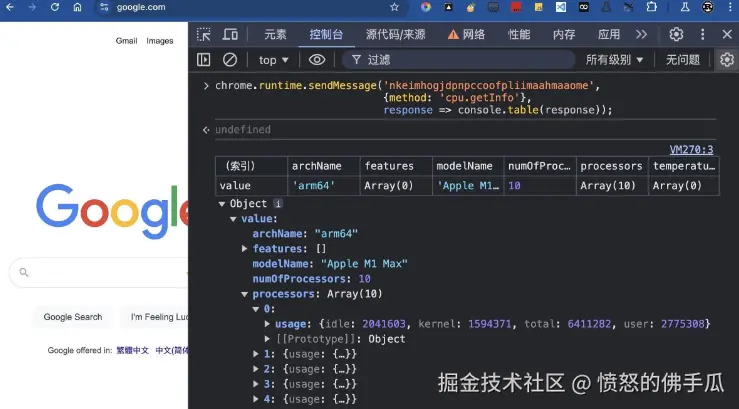The width and height of the screenshot is (739, 409).
Task: Open the Images link on Google page
Action: [x=160, y=41]
